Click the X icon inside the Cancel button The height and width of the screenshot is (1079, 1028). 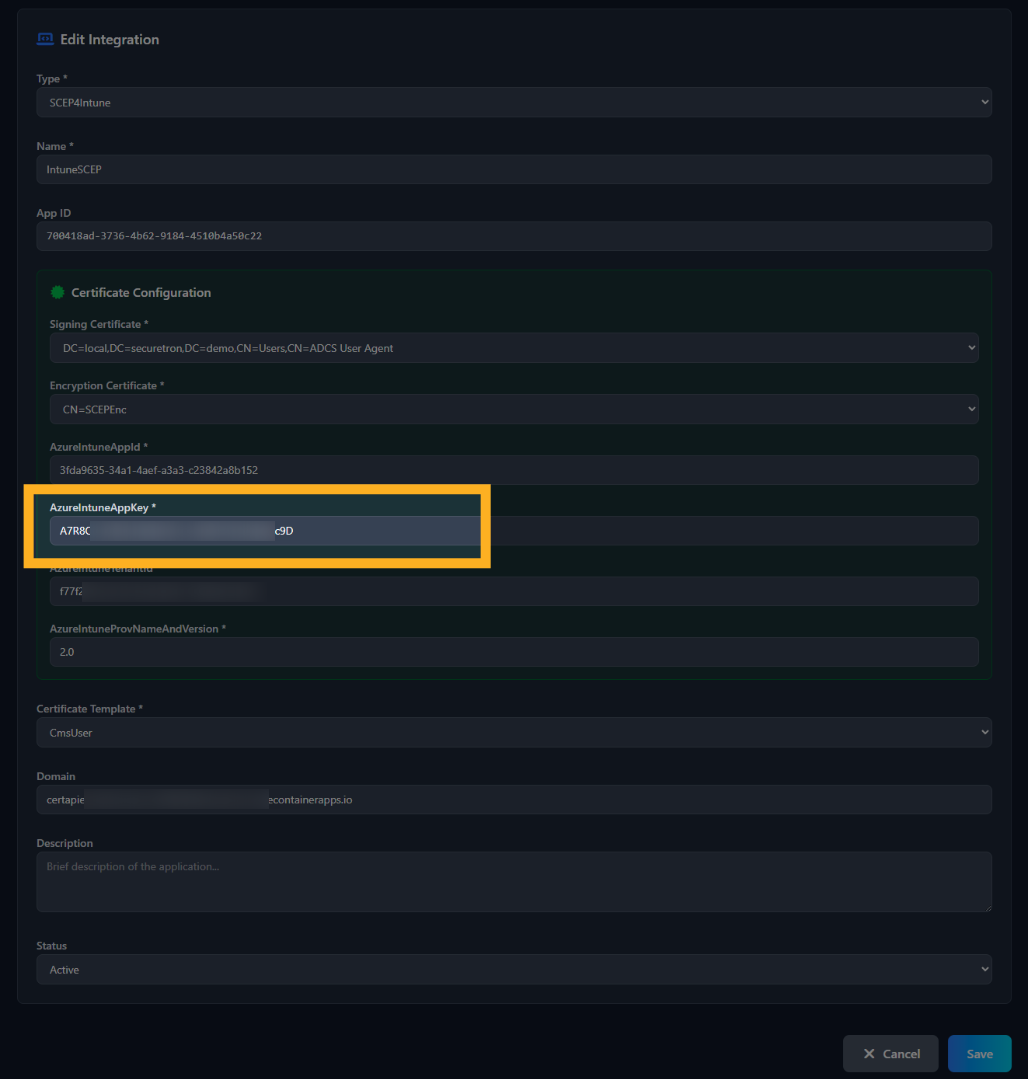click(x=869, y=1053)
